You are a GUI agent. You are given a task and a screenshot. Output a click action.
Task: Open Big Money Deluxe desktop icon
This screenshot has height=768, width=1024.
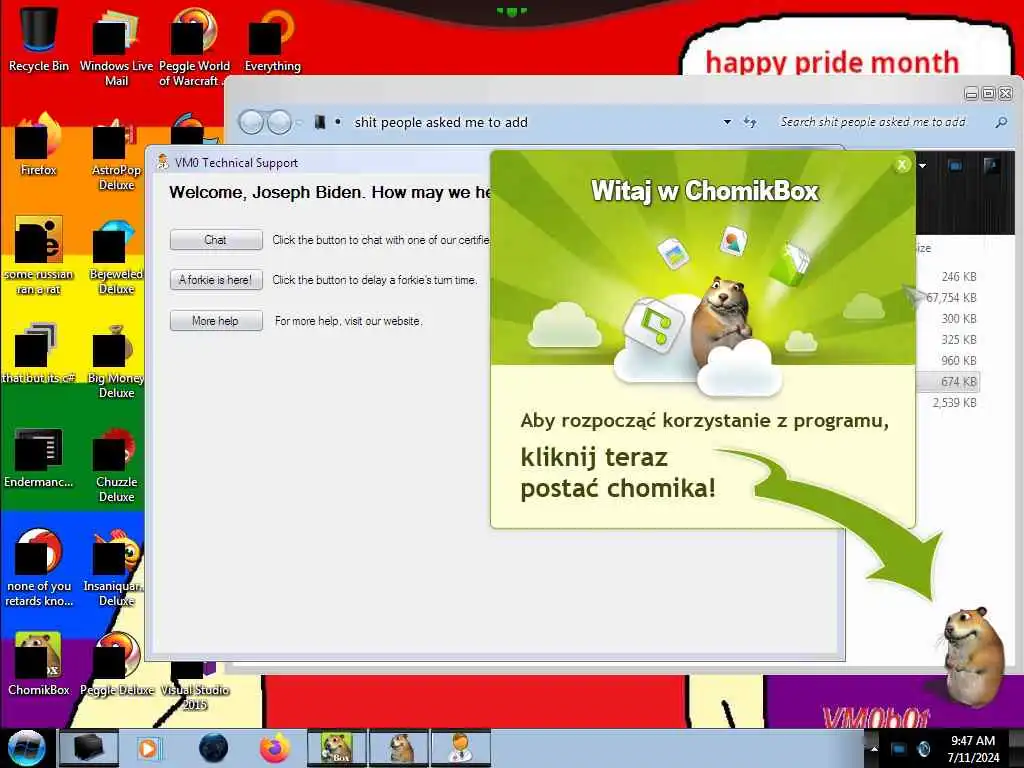pos(116,360)
